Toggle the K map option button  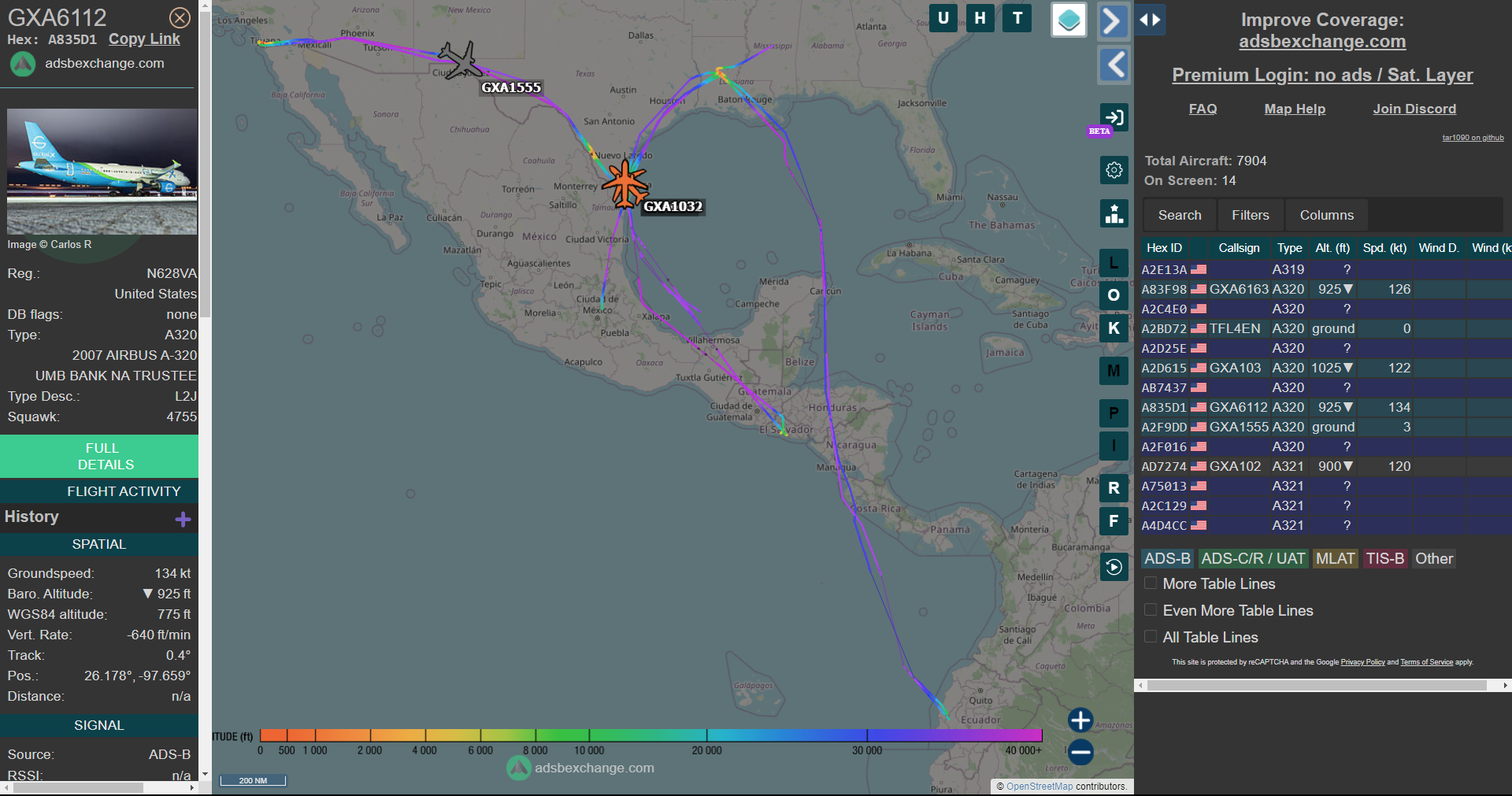[x=1114, y=328]
